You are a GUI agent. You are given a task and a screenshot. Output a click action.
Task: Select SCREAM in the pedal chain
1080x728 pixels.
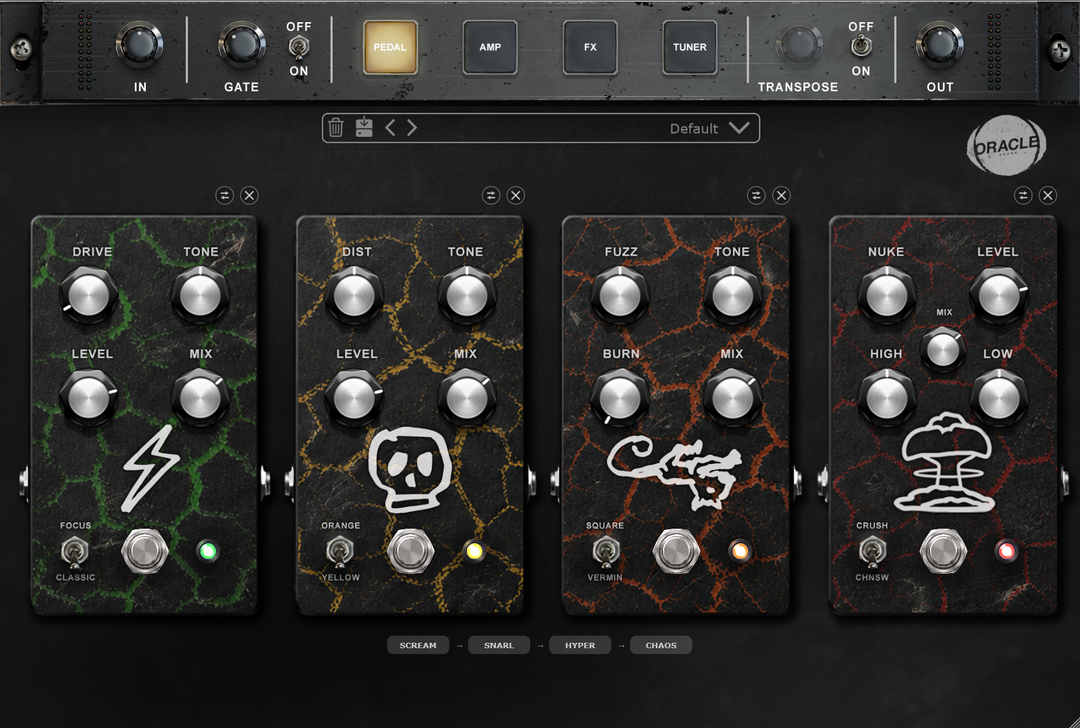point(418,645)
